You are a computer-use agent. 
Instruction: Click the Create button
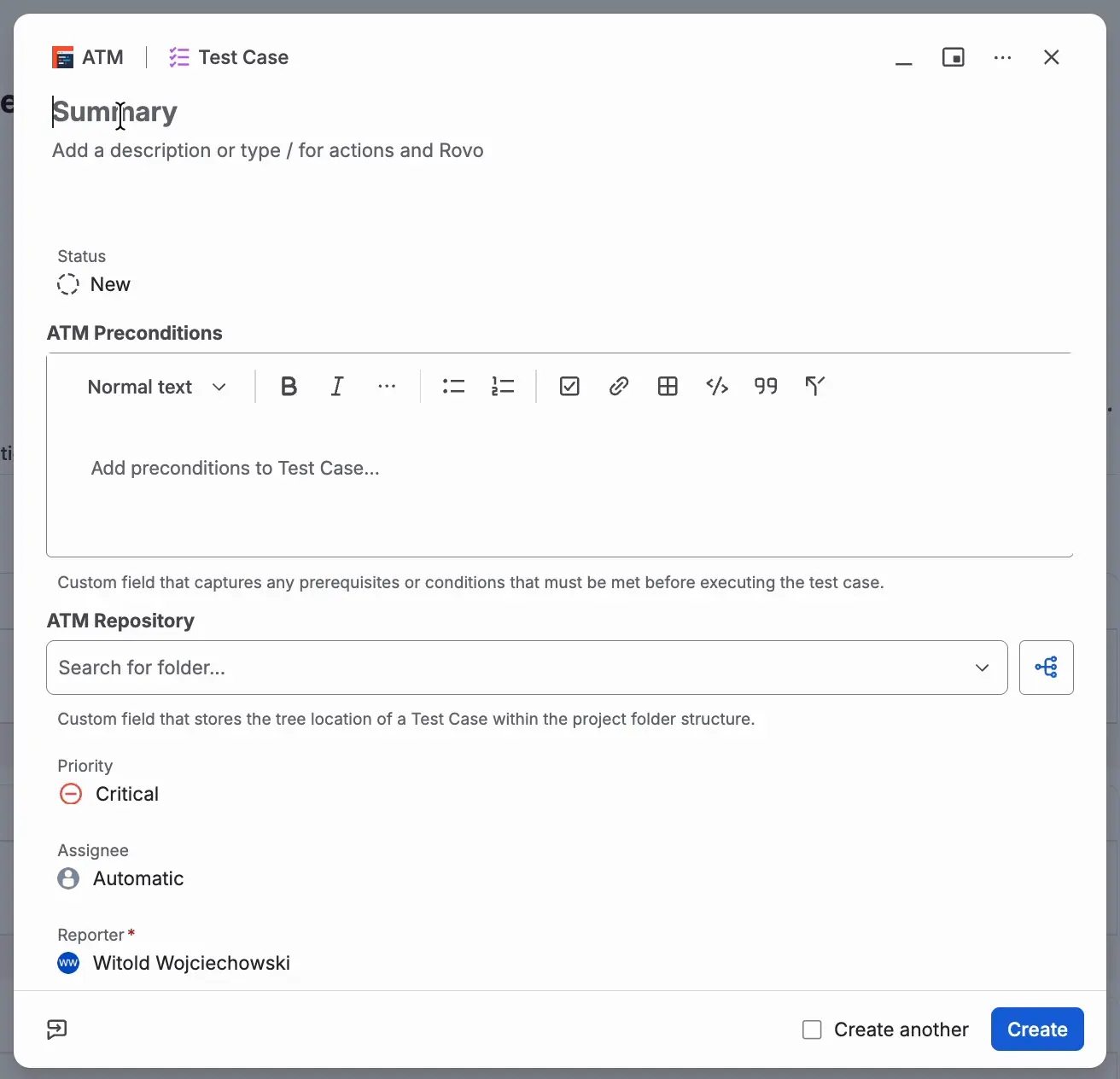[x=1037, y=1029]
